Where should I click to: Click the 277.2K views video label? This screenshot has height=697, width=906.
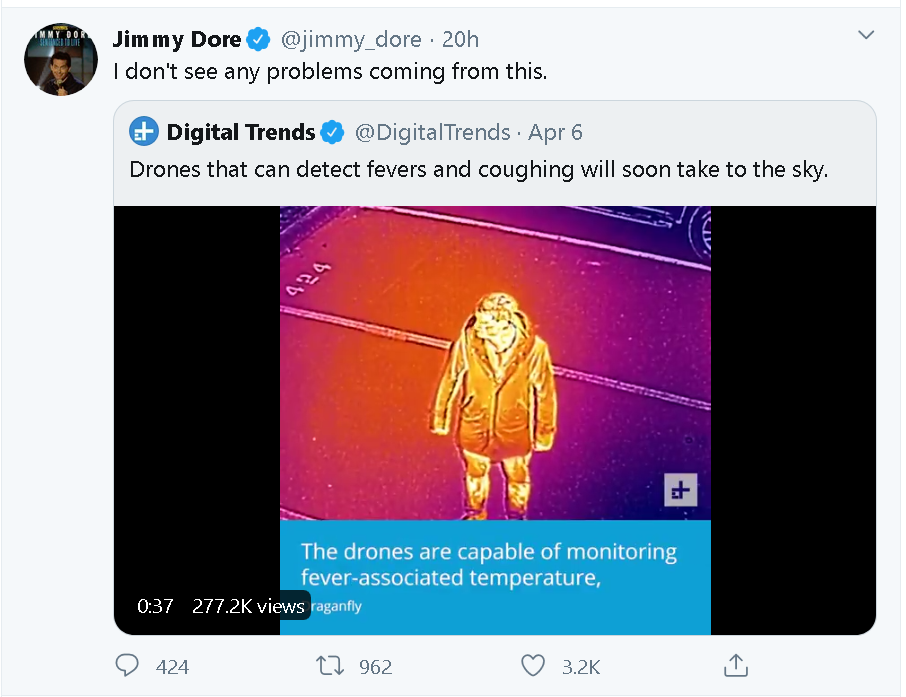(x=248, y=606)
